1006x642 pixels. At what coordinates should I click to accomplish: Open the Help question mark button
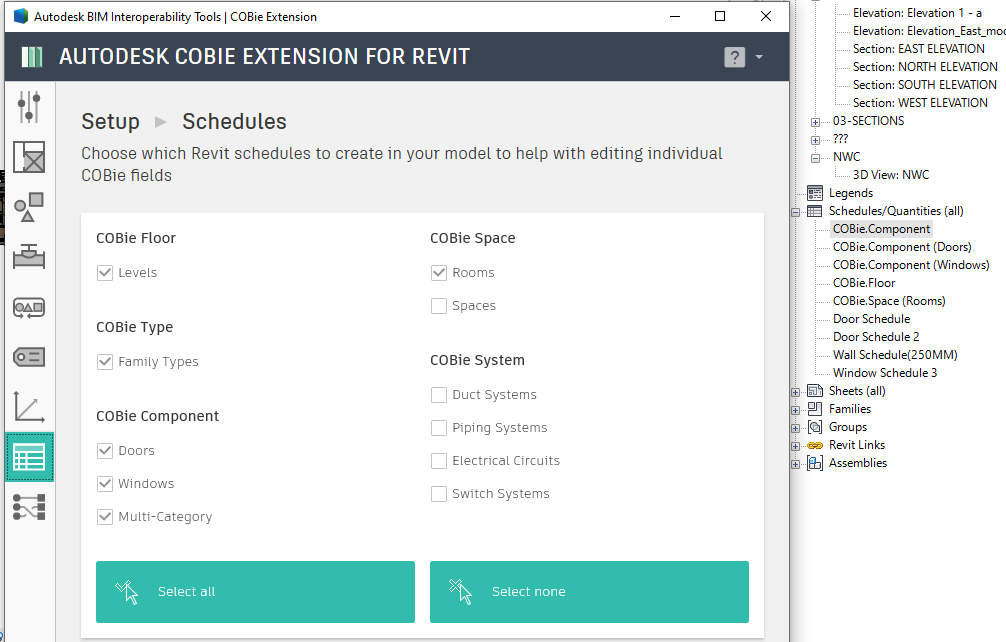[x=736, y=56]
